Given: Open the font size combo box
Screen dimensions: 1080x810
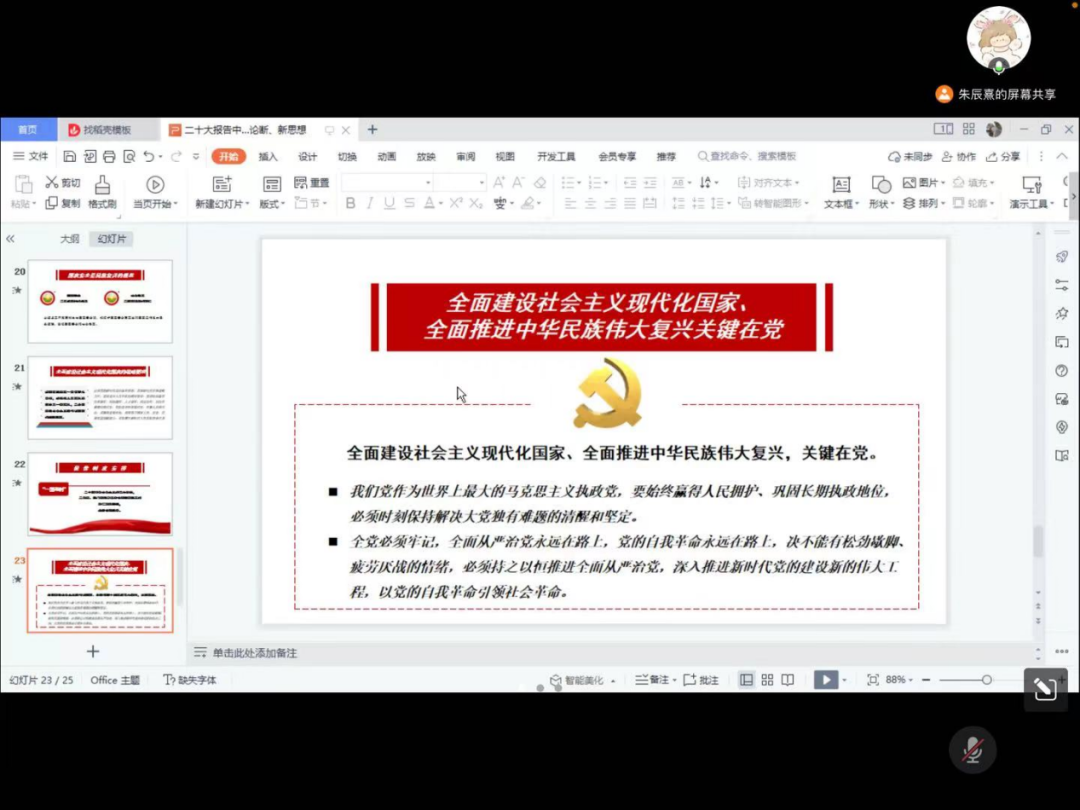Looking at the screenshot, I should (459, 183).
